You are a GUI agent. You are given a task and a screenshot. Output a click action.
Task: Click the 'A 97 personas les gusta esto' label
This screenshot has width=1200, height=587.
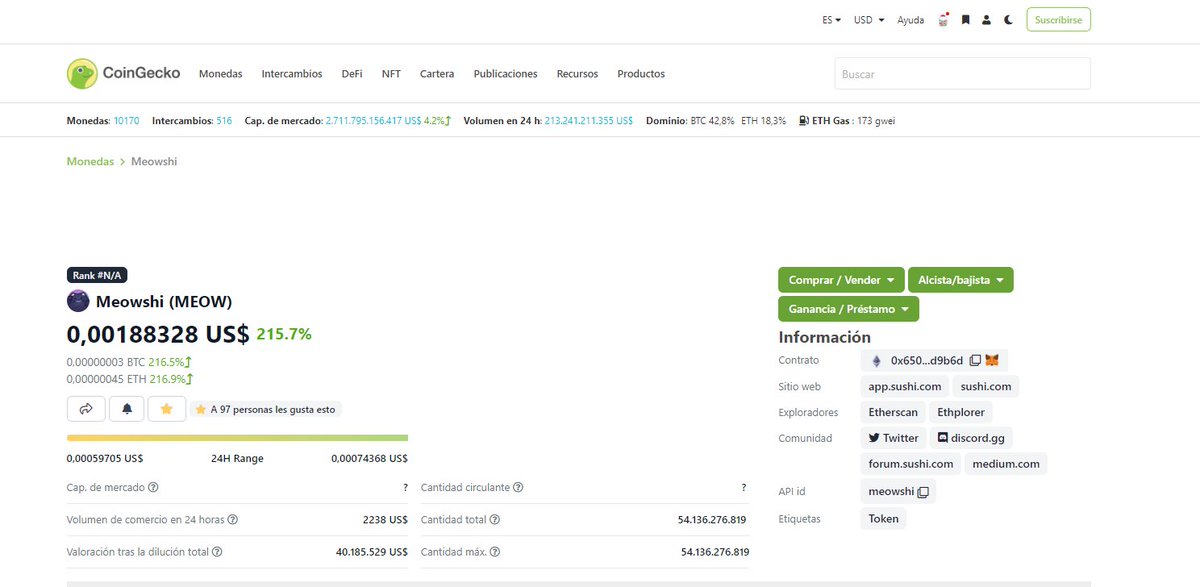click(266, 409)
